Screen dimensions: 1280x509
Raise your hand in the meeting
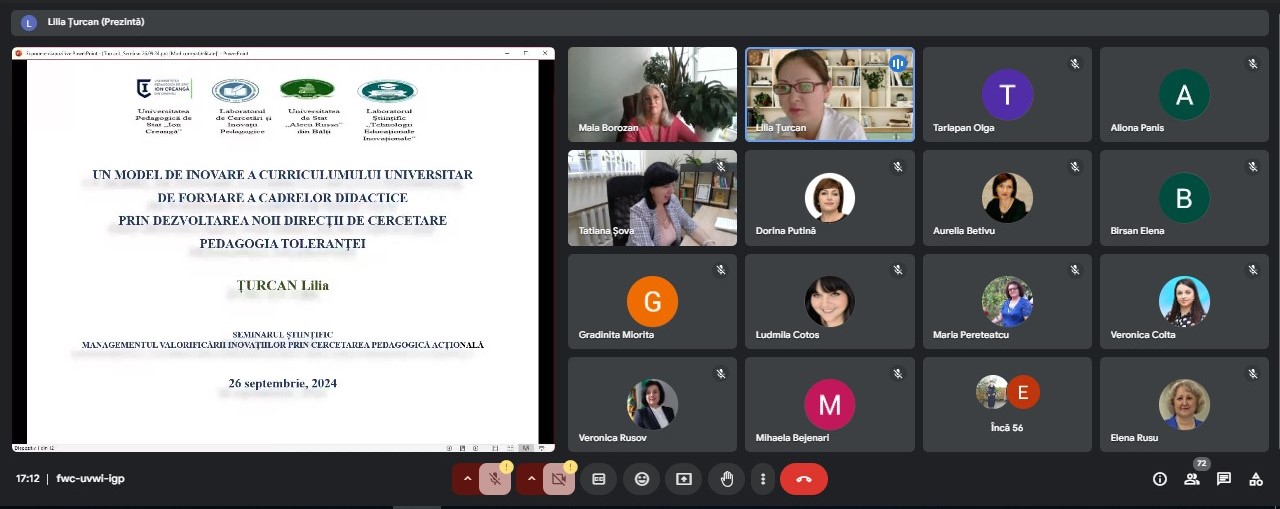click(x=727, y=479)
